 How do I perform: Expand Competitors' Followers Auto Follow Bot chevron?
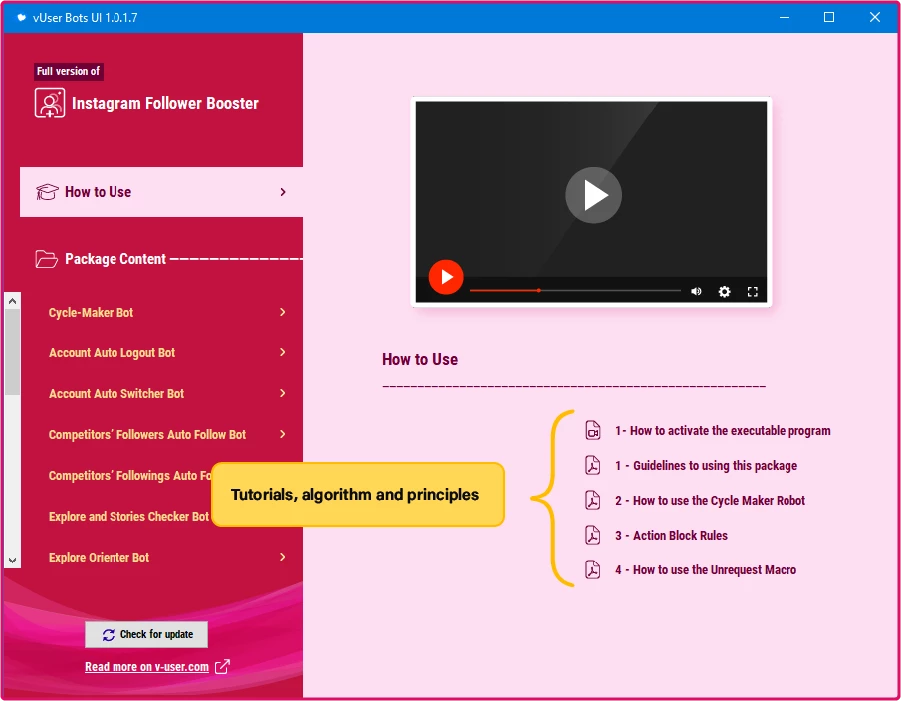click(x=283, y=434)
